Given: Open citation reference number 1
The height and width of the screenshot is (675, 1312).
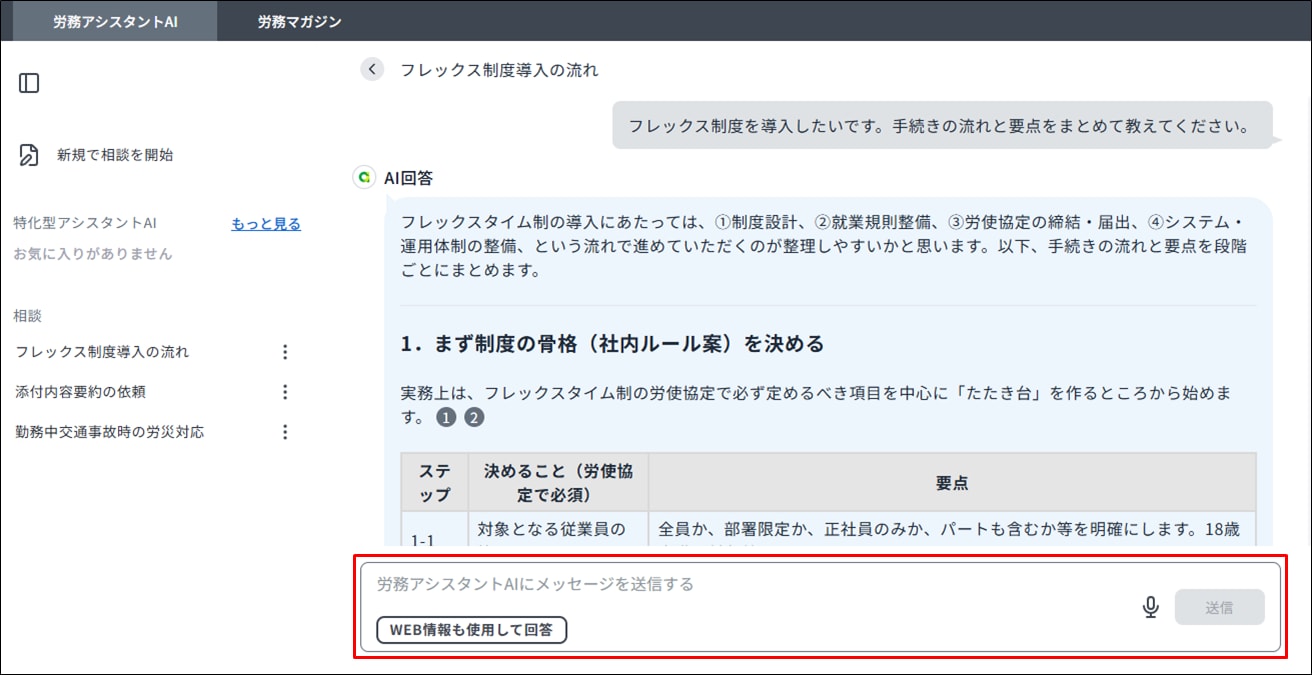Looking at the screenshot, I should [446, 418].
